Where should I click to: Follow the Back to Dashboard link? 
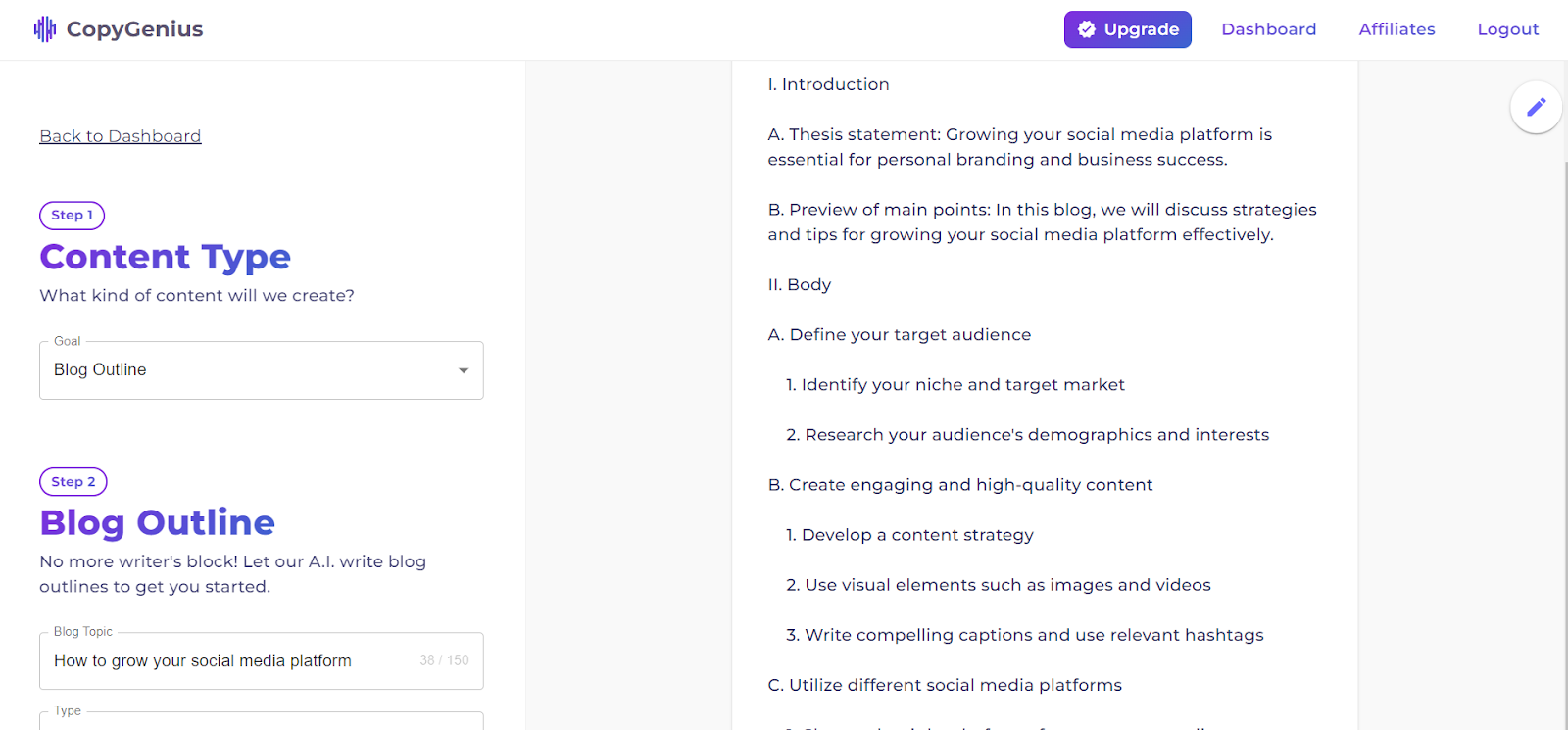pyautogui.click(x=121, y=136)
